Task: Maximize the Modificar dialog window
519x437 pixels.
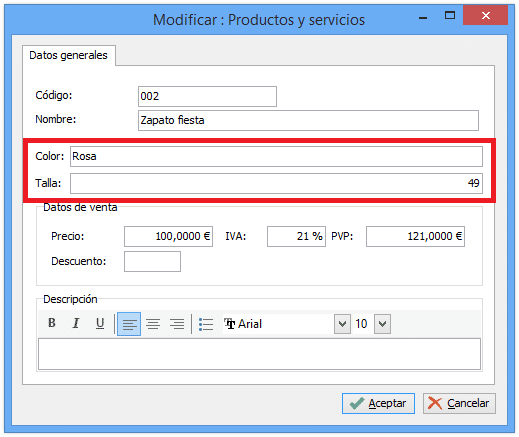Action: click(x=450, y=16)
